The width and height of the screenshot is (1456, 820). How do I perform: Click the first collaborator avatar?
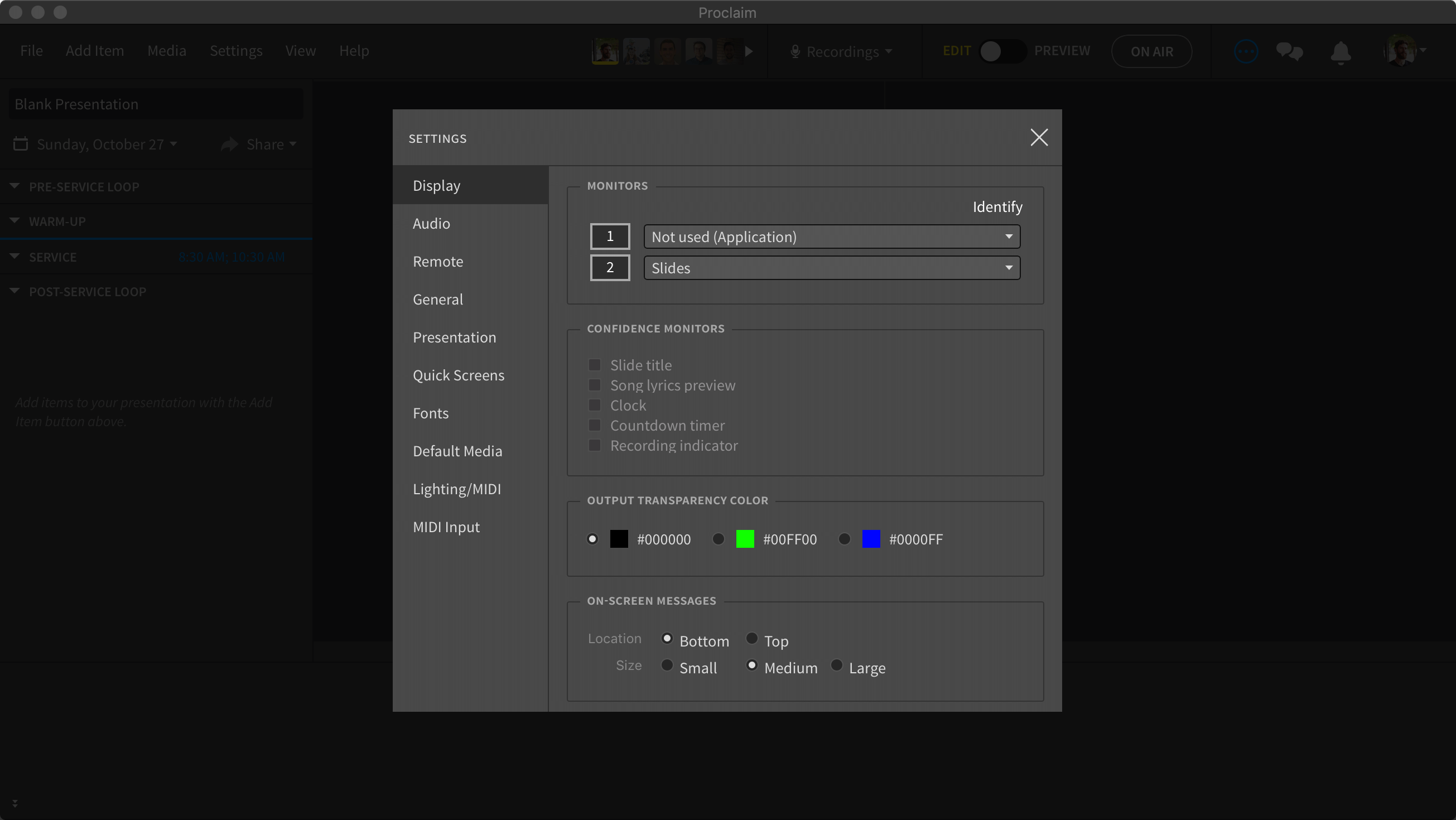coord(605,51)
